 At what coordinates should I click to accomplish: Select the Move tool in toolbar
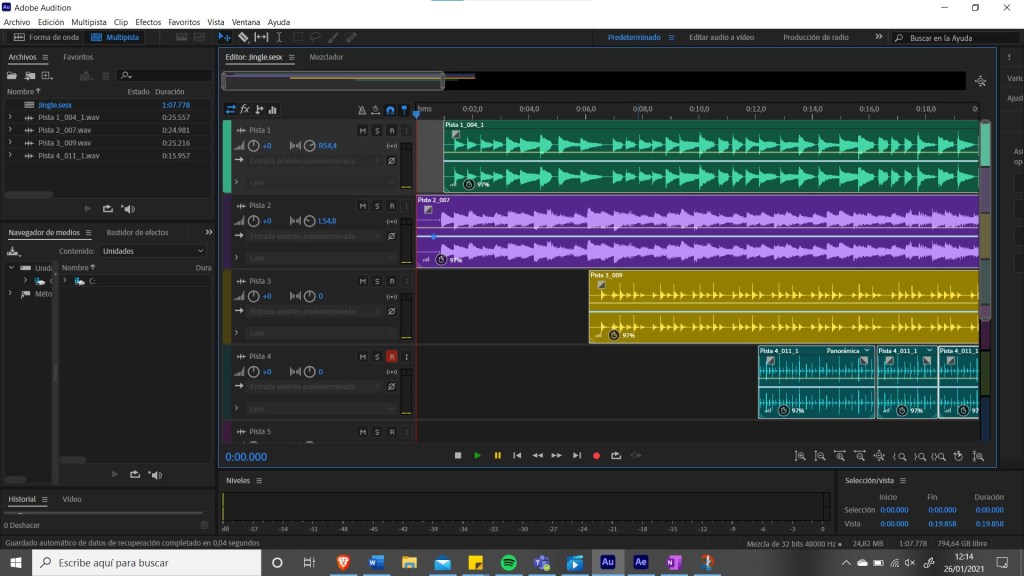[x=225, y=37]
